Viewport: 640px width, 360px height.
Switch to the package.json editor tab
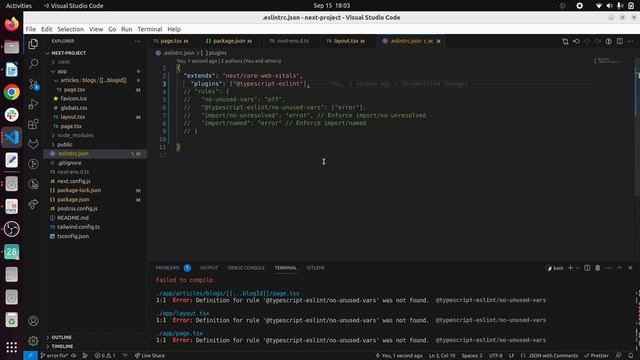click(x=229, y=41)
